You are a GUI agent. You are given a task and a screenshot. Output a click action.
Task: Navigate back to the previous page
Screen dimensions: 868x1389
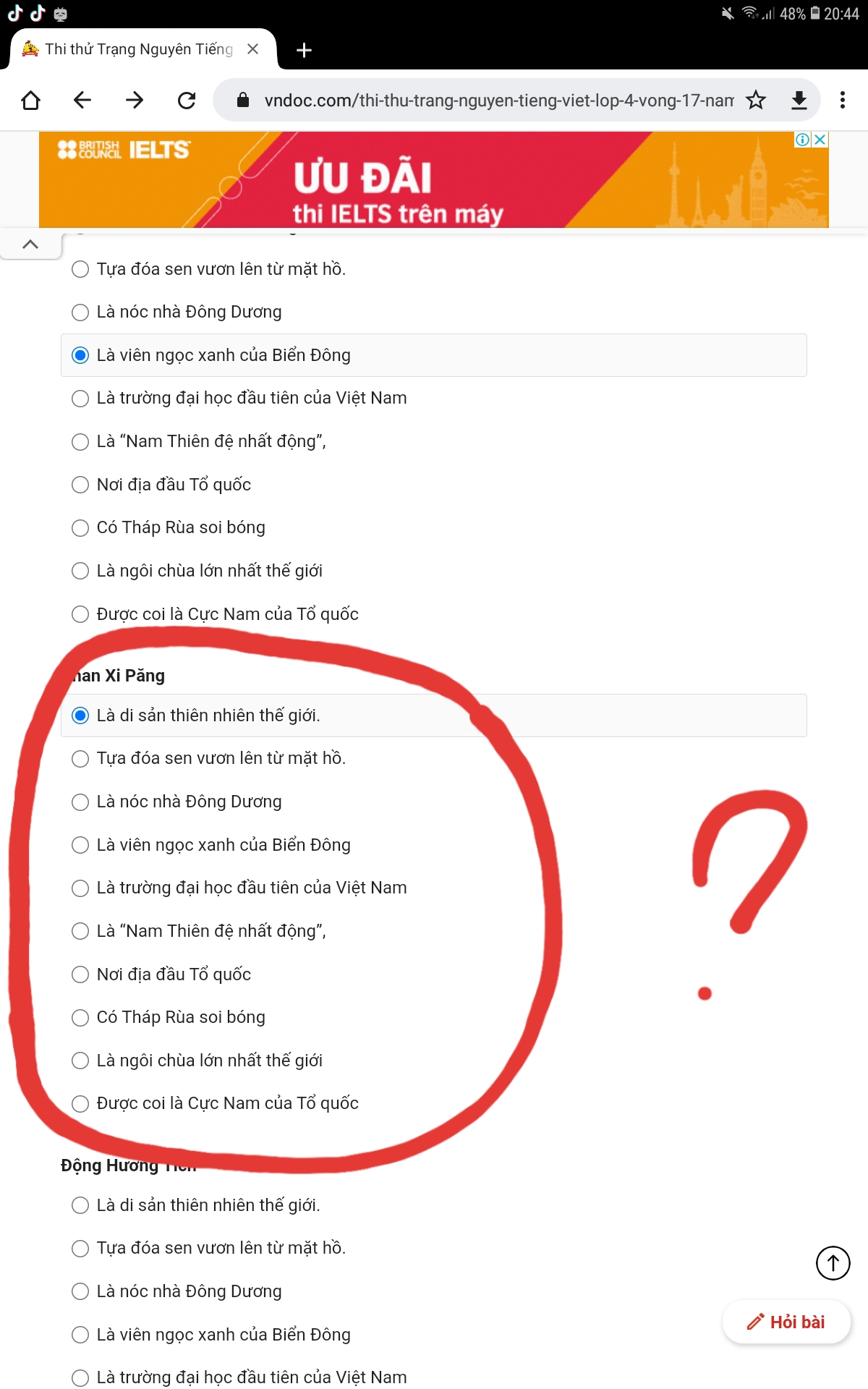pos(82,100)
